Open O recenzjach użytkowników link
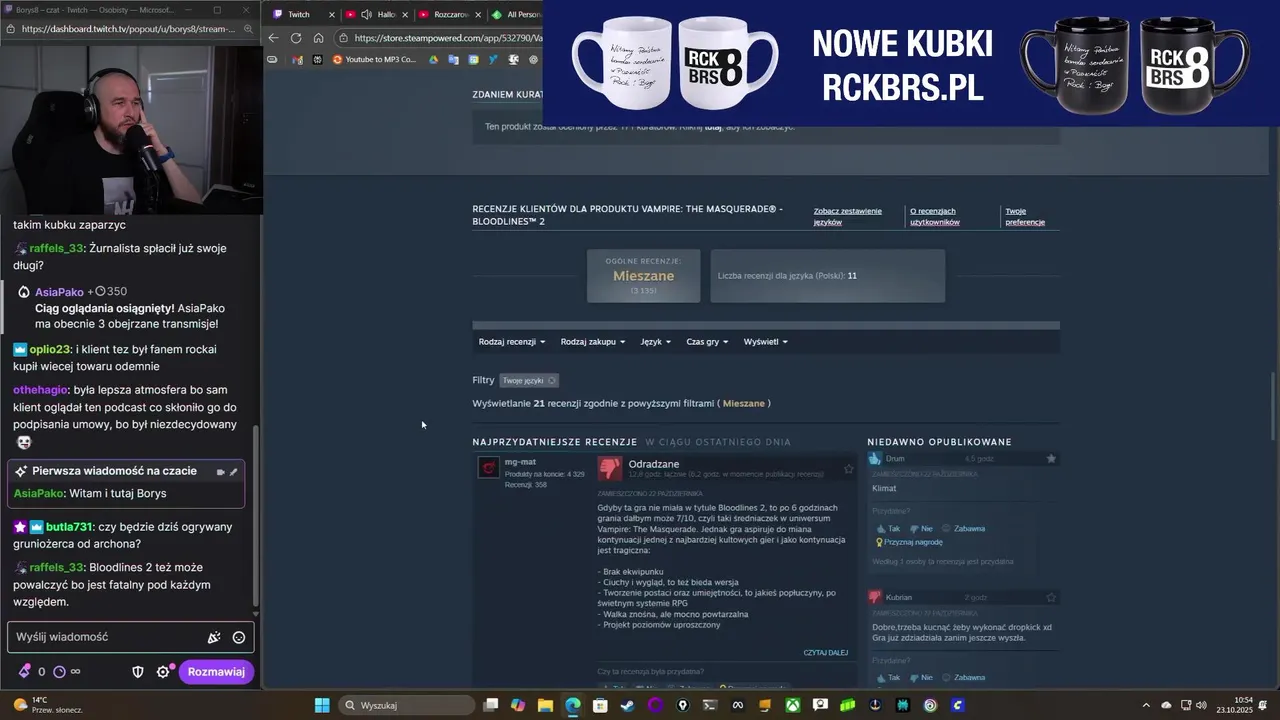The width and height of the screenshot is (1280, 720). [x=934, y=216]
